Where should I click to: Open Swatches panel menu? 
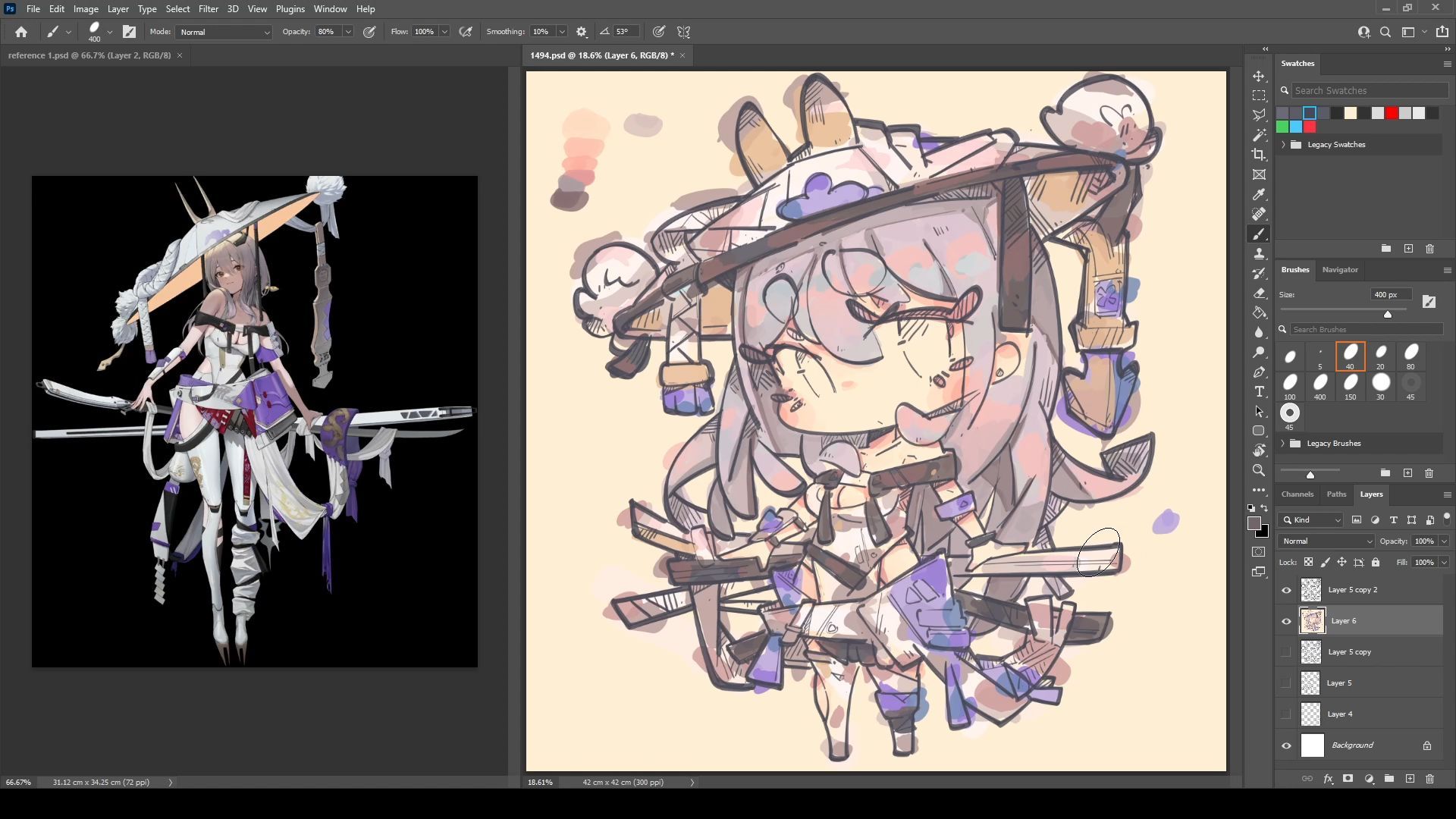point(1447,64)
